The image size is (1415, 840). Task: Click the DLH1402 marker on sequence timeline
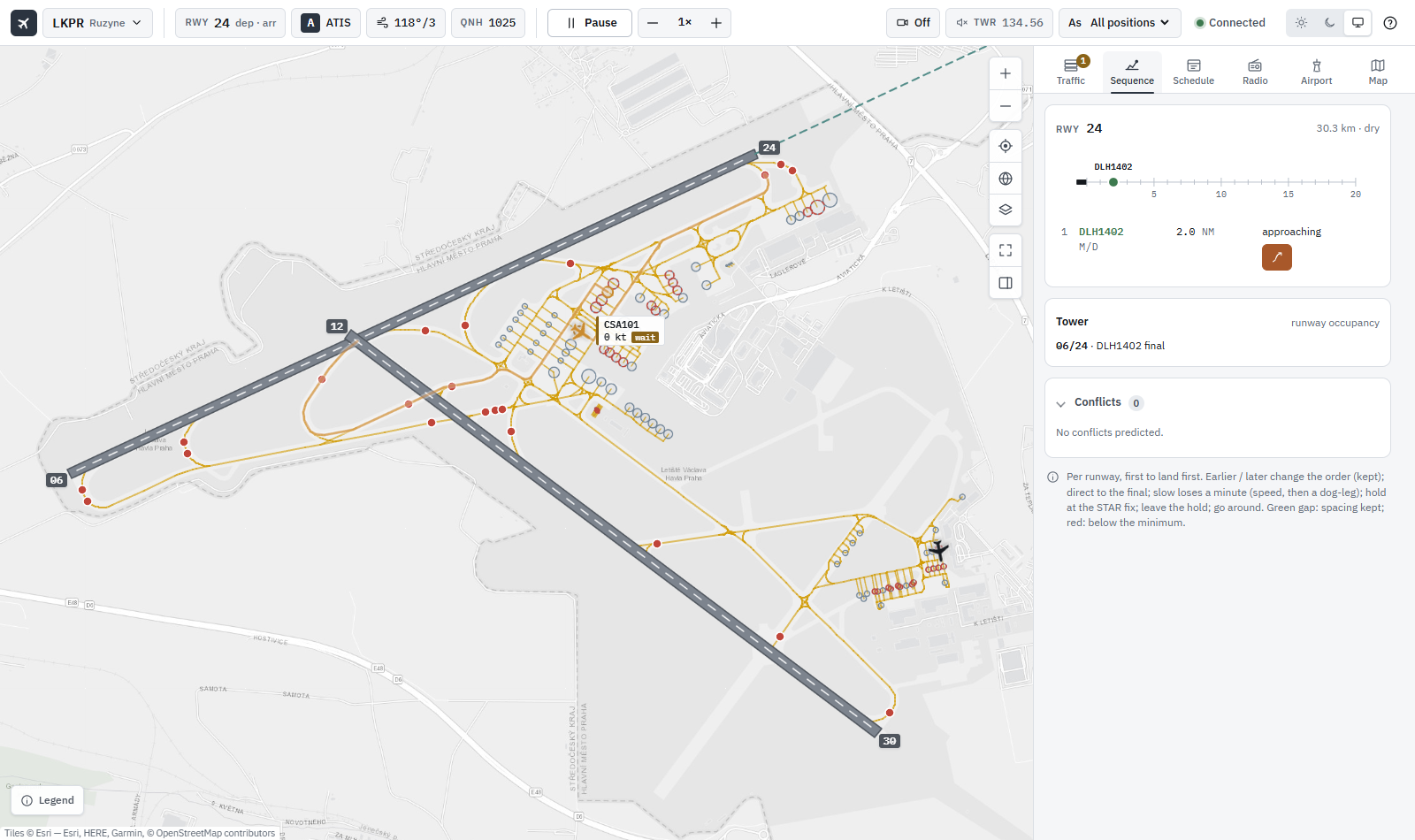pyautogui.click(x=1113, y=182)
